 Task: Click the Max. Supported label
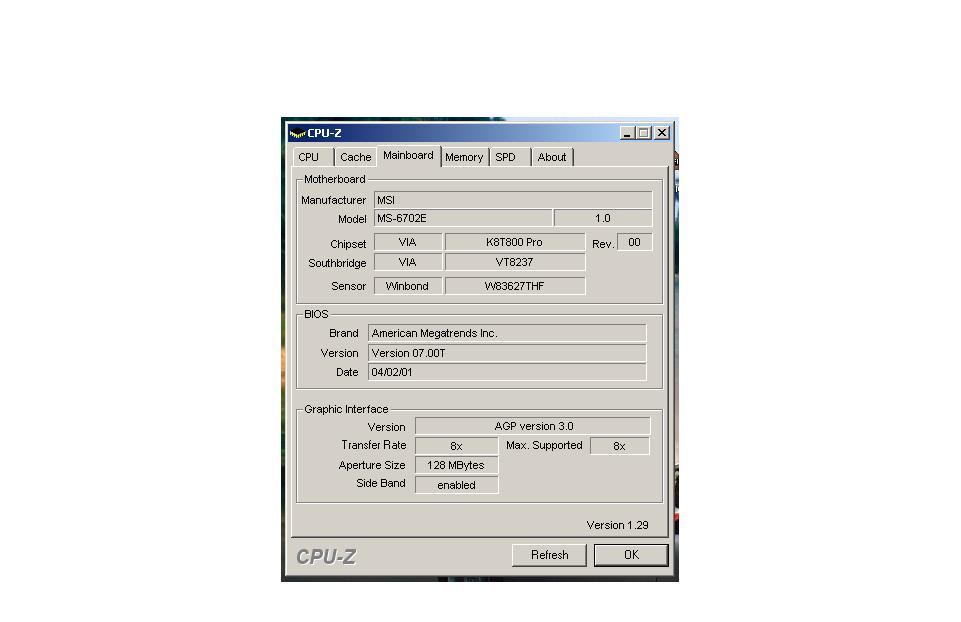click(x=544, y=446)
